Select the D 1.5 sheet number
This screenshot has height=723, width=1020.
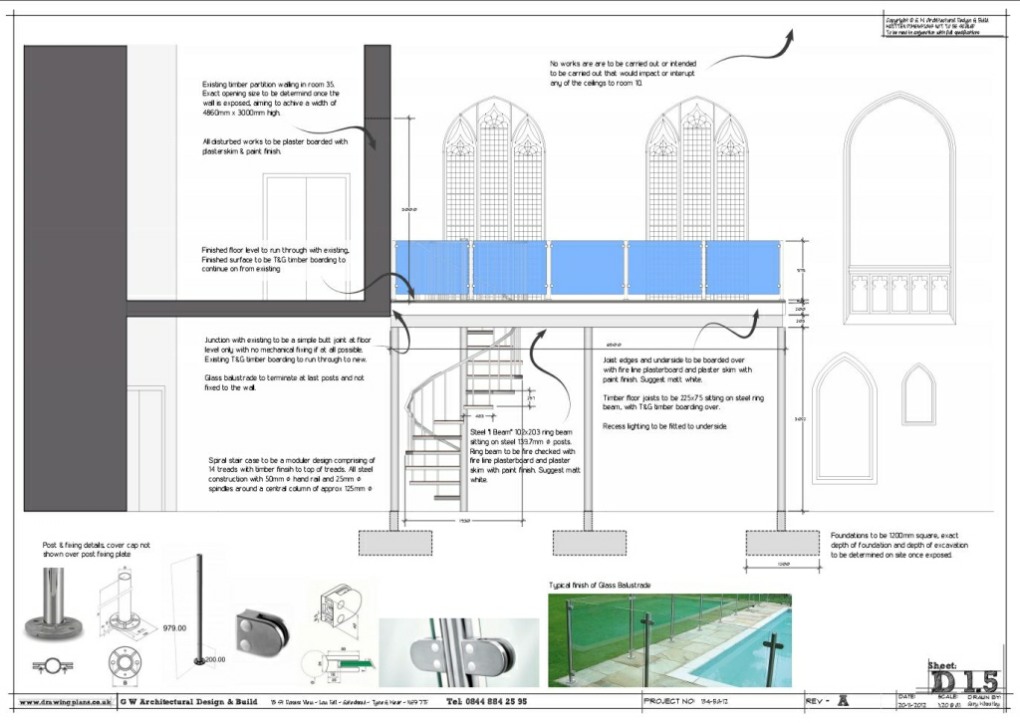964,681
